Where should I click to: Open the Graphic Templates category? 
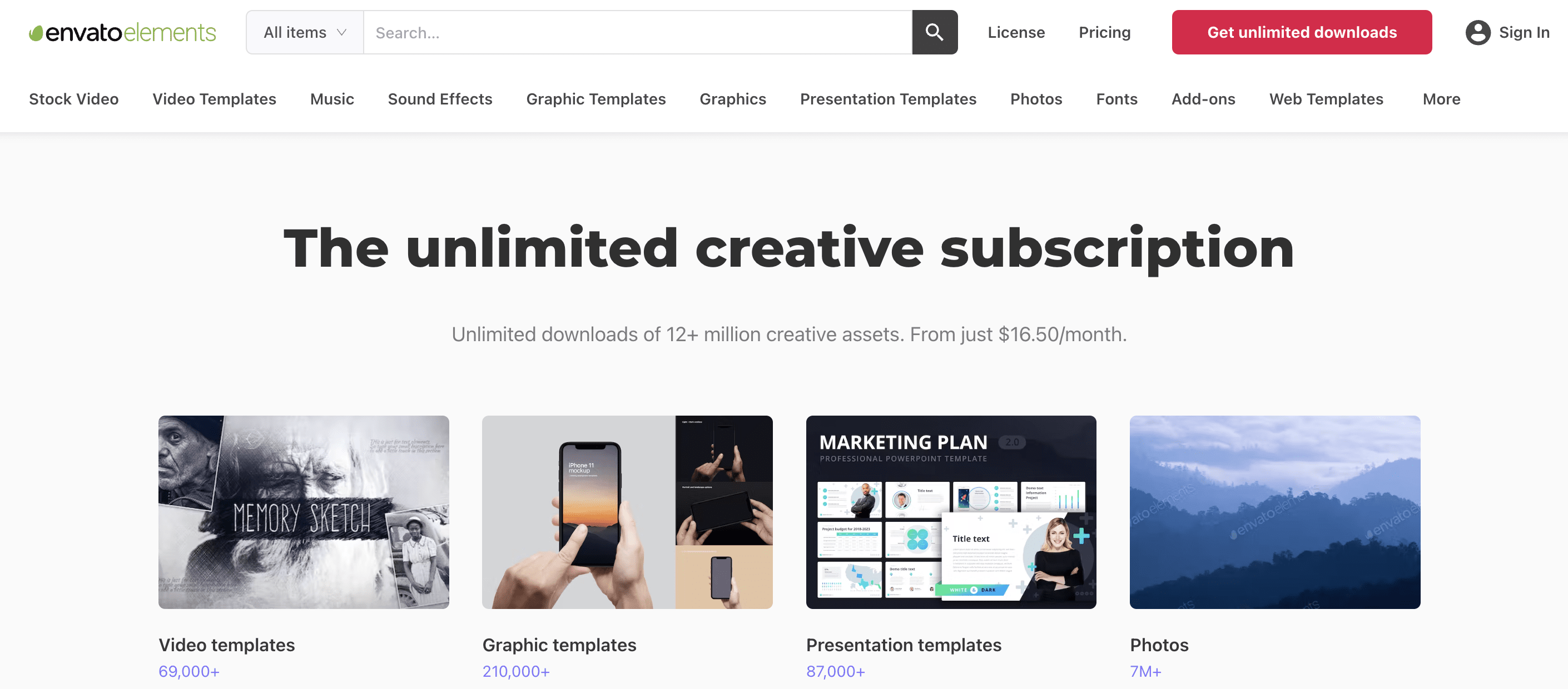coord(596,98)
